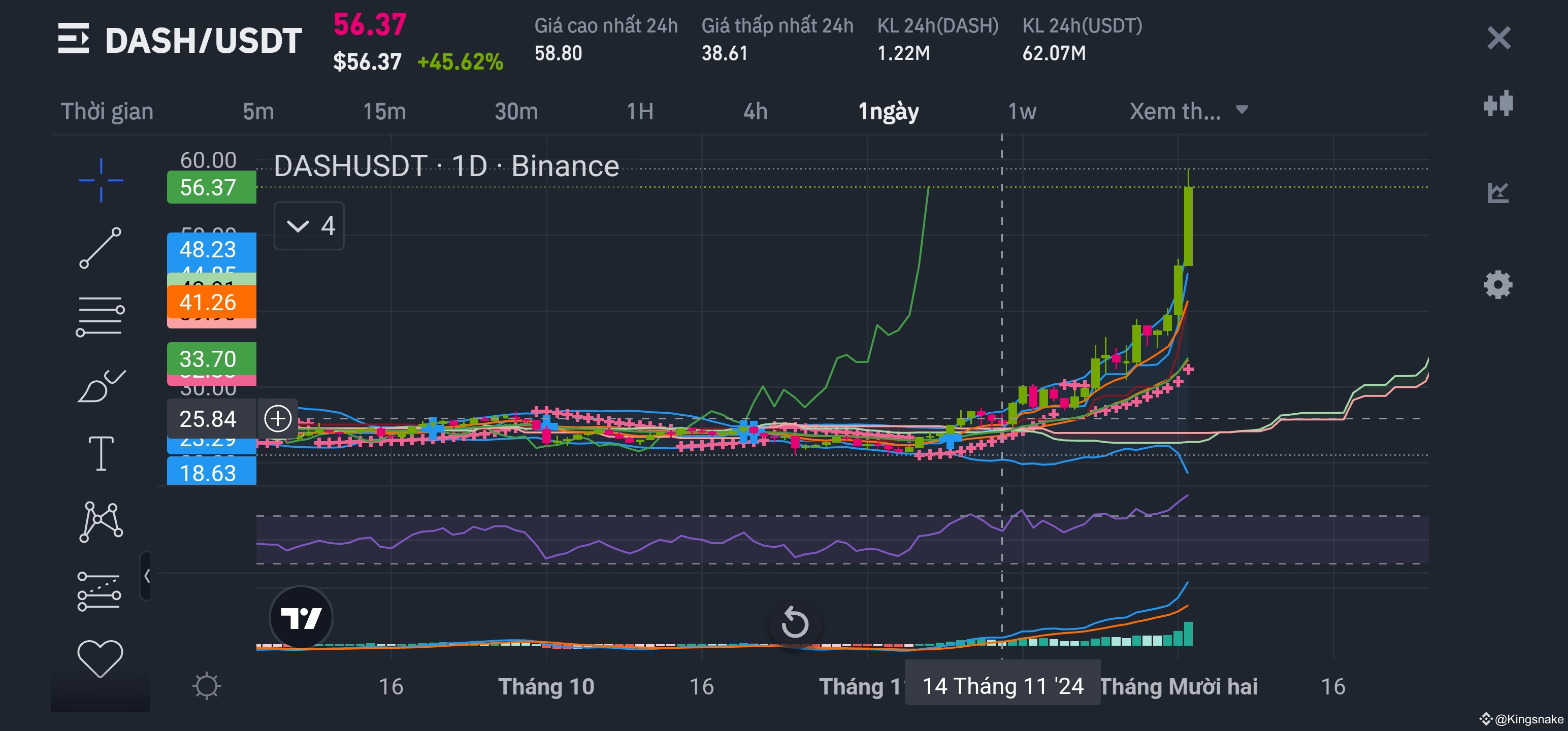Switch to the 15m timeframe tab
This screenshot has width=1568, height=731.
point(384,111)
